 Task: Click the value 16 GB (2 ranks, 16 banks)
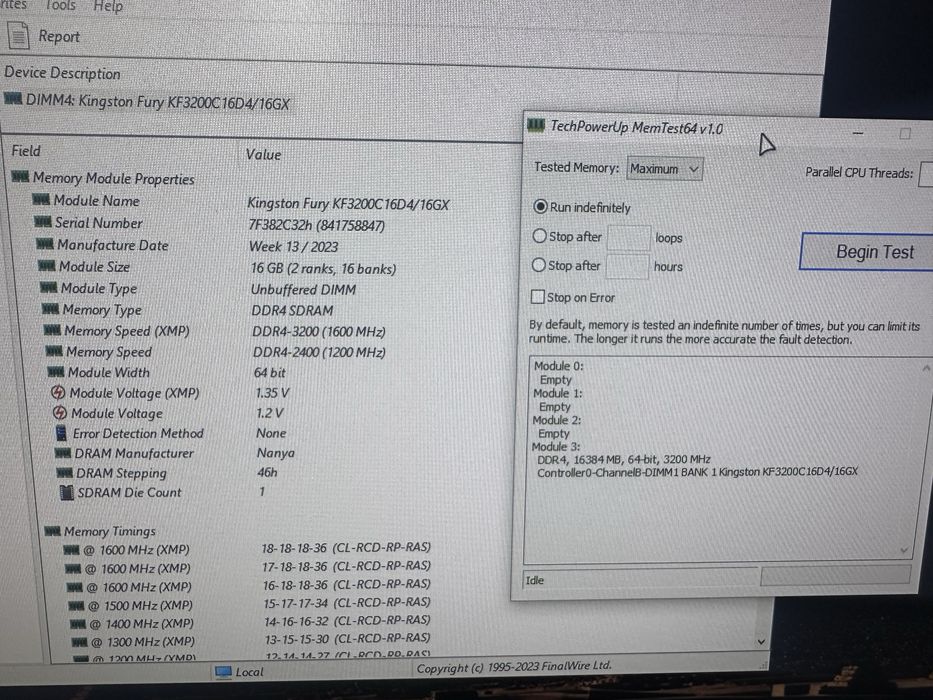(324, 268)
